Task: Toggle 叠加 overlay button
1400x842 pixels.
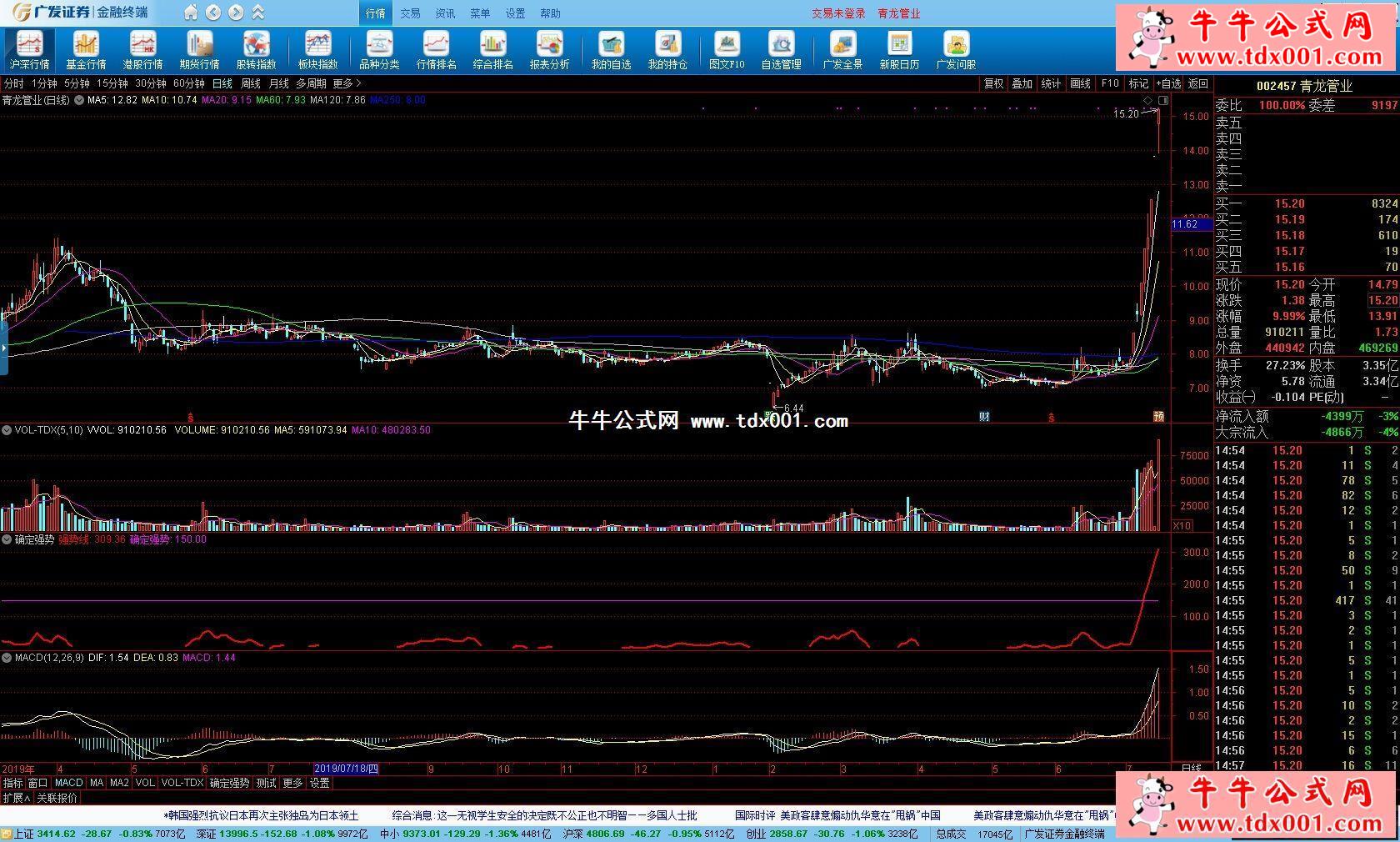Action: tap(1022, 83)
